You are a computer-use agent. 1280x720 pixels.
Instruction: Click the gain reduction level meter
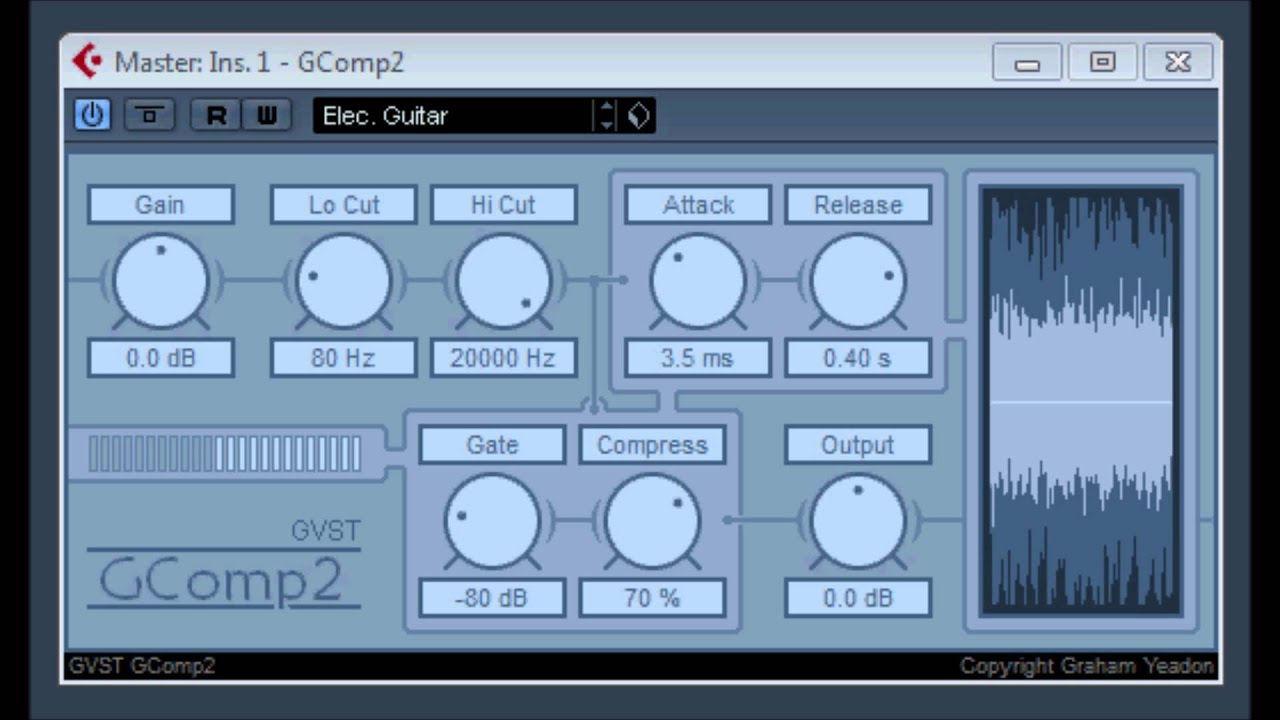pos(225,454)
